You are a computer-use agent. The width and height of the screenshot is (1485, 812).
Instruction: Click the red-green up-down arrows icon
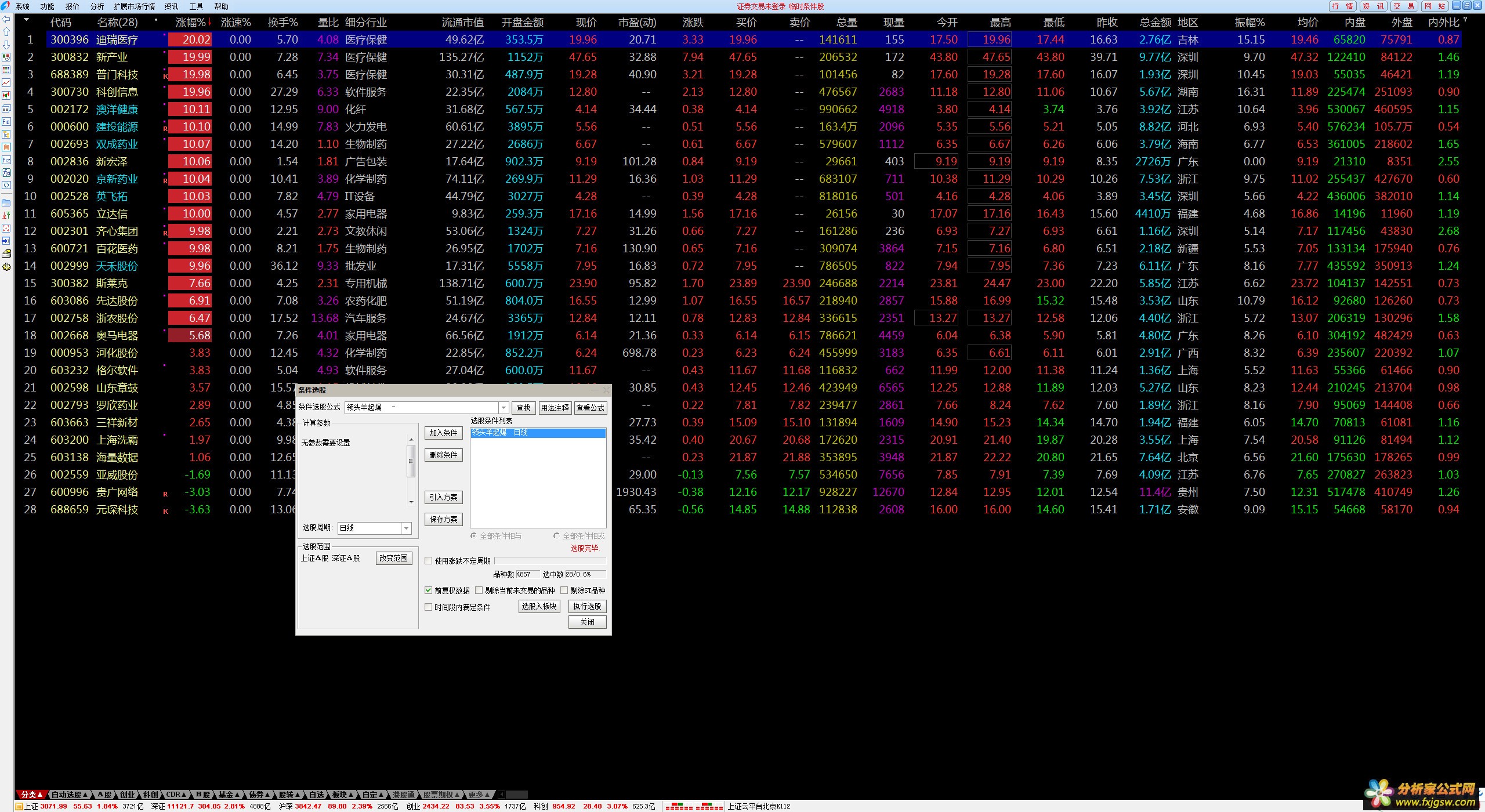click(6, 215)
